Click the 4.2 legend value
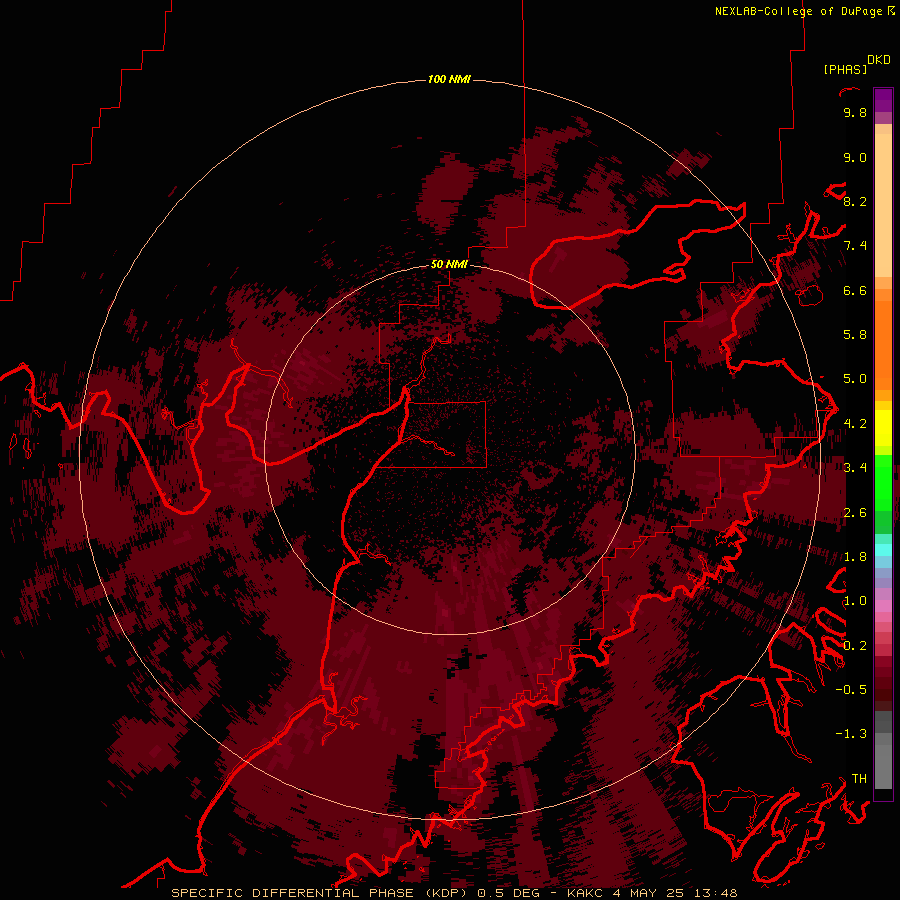Image resolution: width=900 pixels, height=900 pixels. click(x=855, y=424)
